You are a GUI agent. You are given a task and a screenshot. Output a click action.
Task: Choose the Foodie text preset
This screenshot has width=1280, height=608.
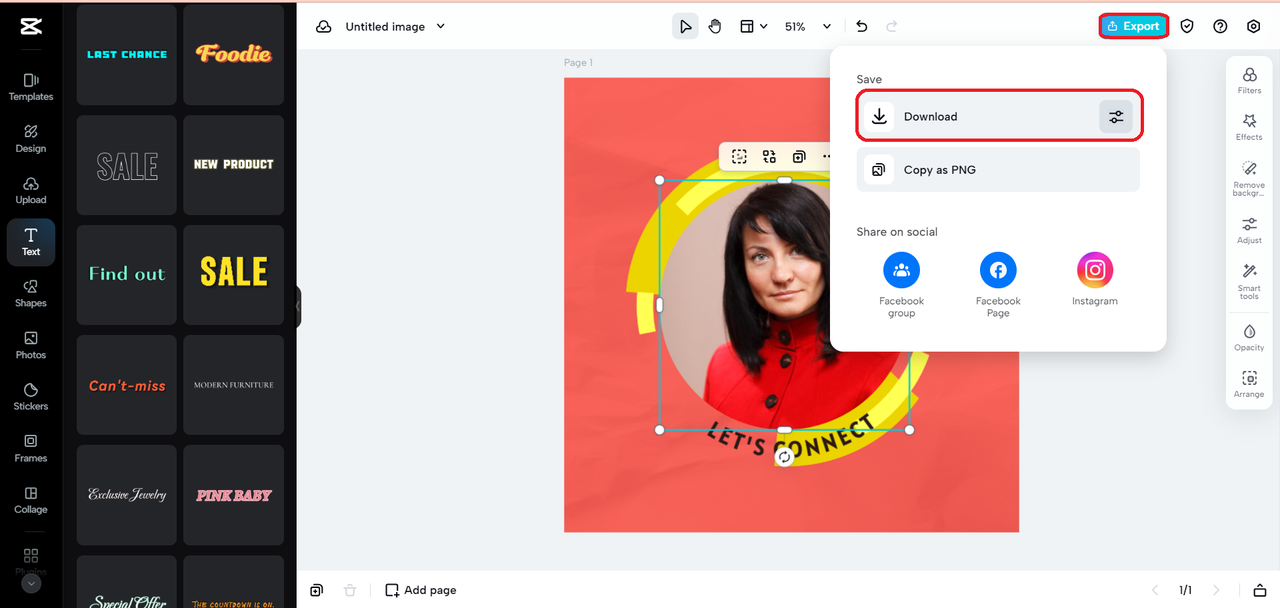click(x=234, y=55)
